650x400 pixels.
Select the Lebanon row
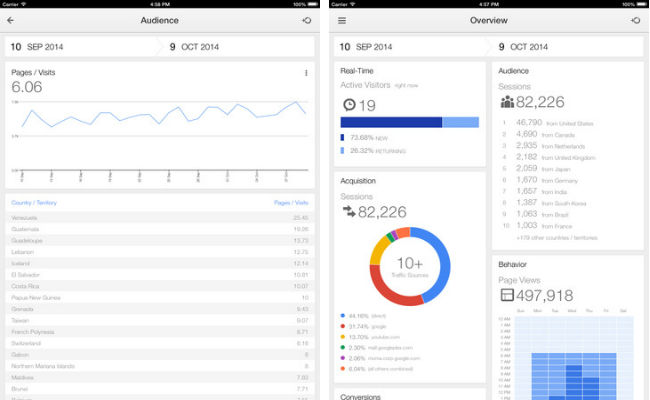(x=160, y=252)
